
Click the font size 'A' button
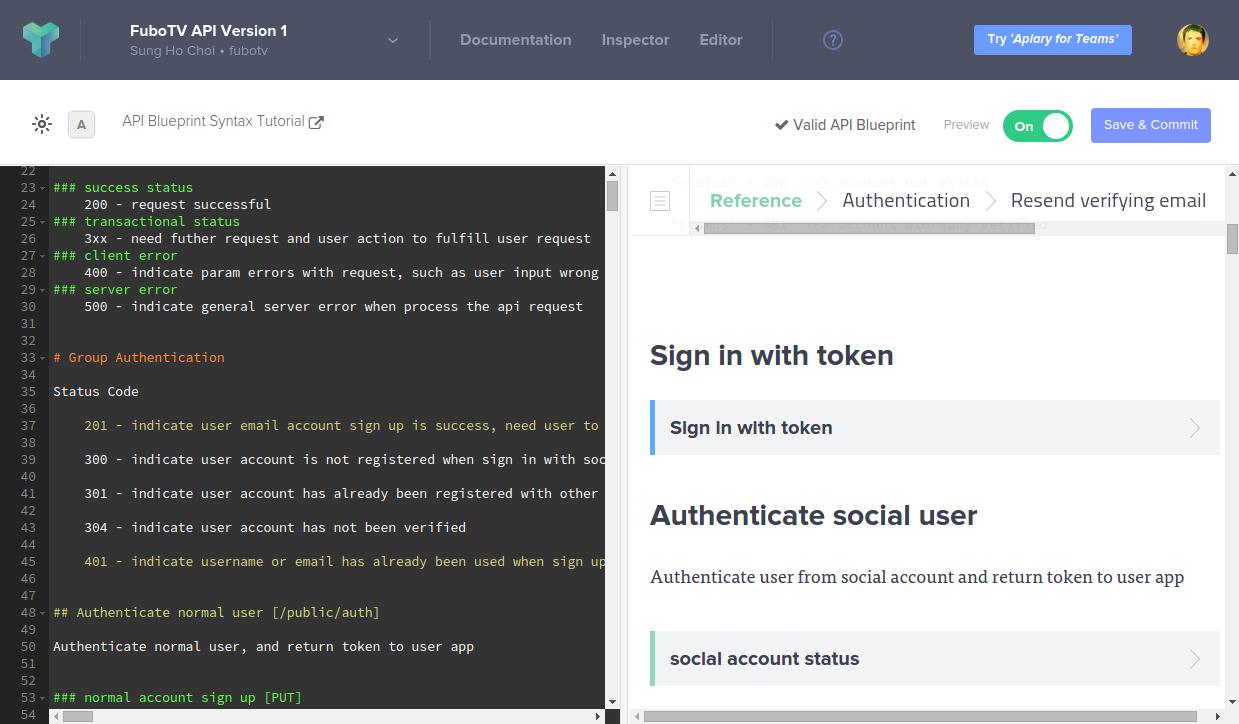[81, 124]
